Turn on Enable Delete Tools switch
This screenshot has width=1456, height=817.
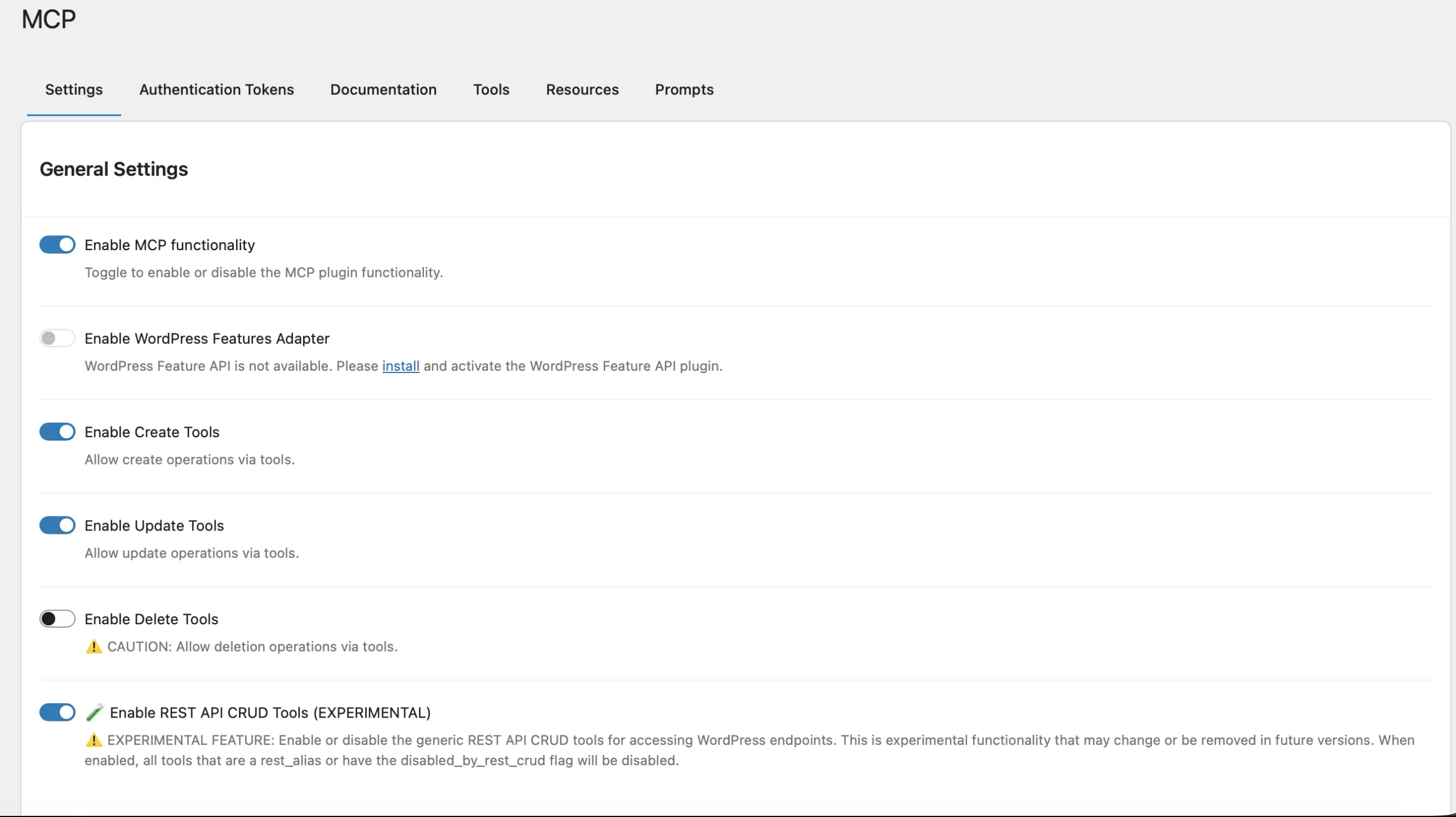click(x=57, y=619)
